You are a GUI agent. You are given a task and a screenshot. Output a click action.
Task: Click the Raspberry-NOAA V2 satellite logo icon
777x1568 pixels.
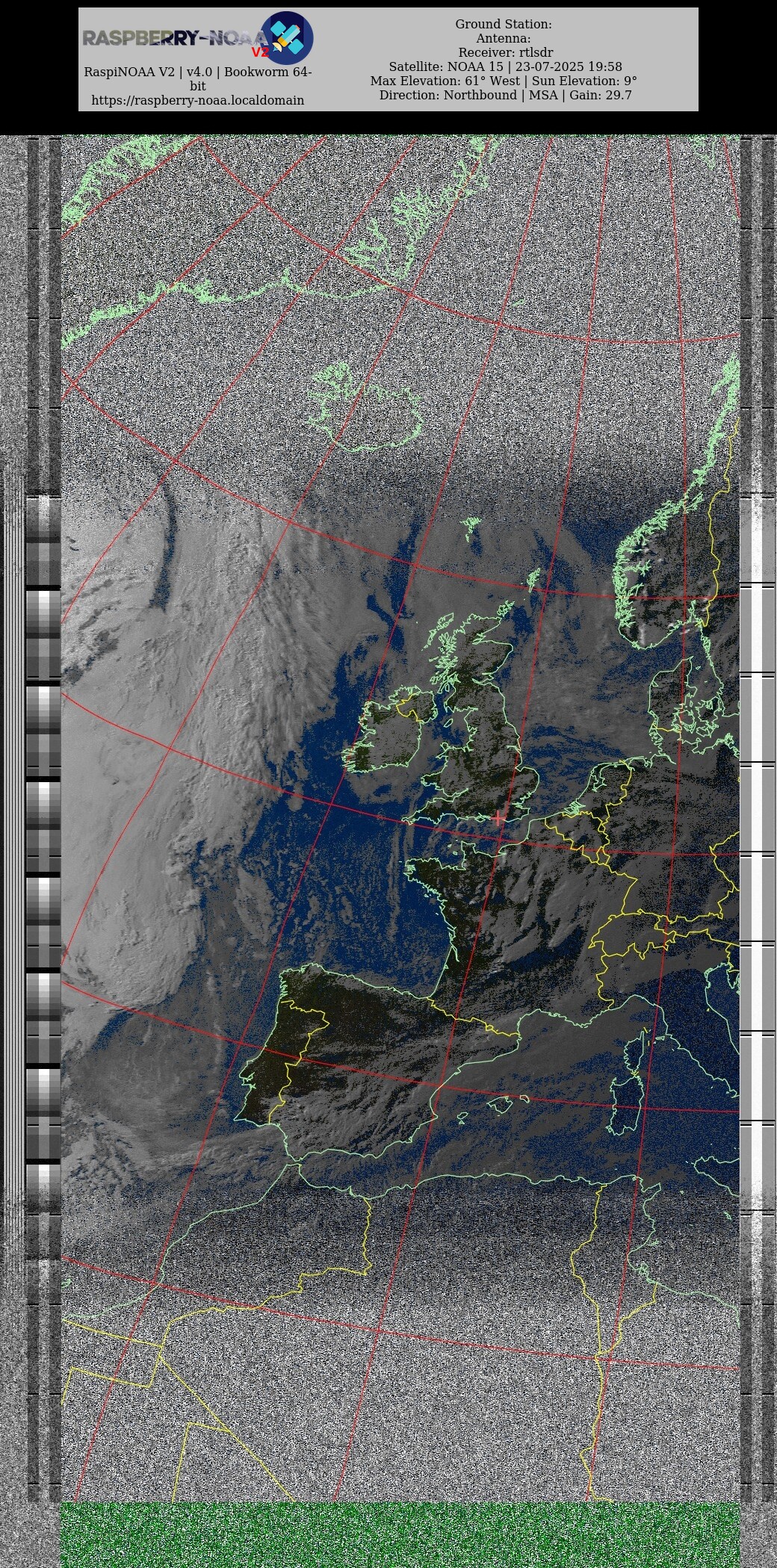pos(287,38)
